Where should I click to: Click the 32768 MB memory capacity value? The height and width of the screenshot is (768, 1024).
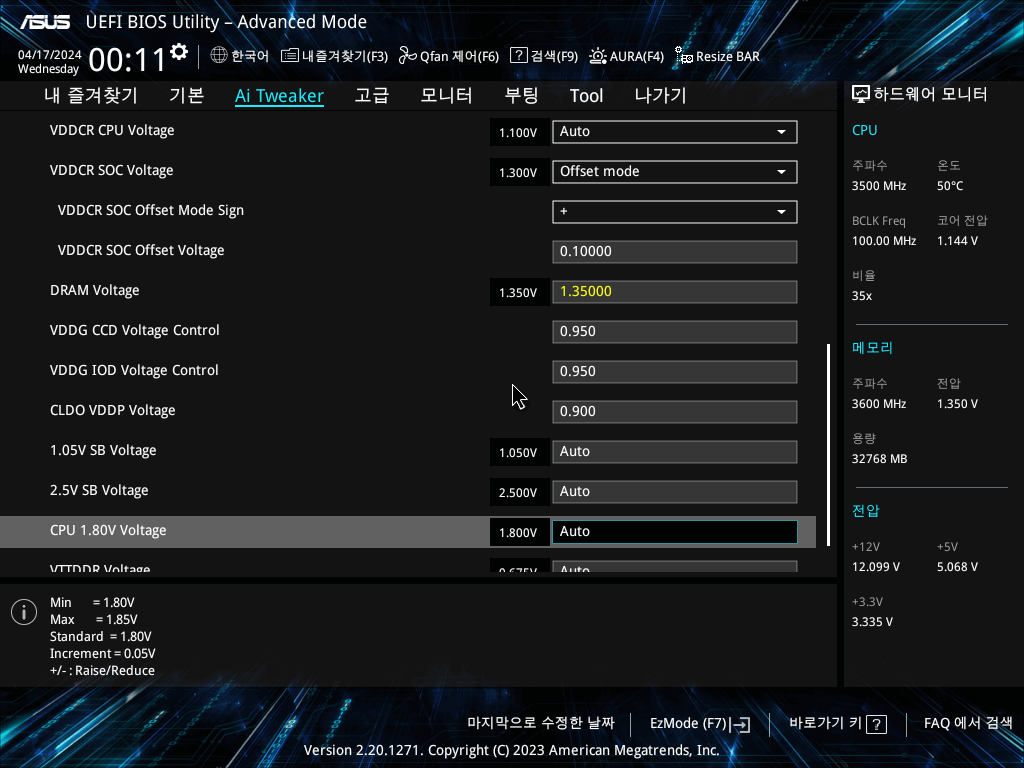[x=880, y=459]
